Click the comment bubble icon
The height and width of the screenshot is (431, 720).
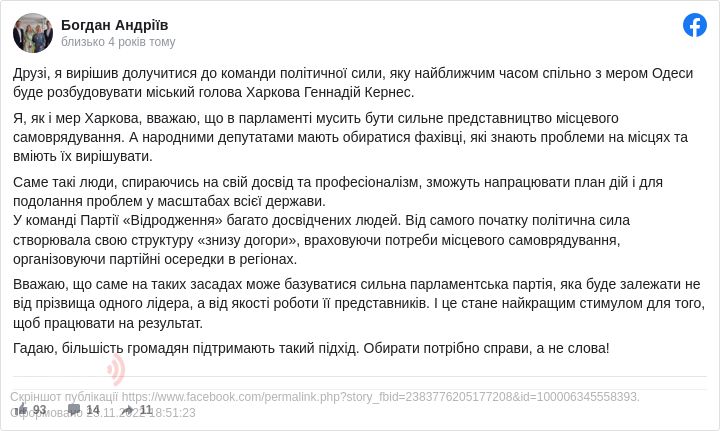coord(73,409)
